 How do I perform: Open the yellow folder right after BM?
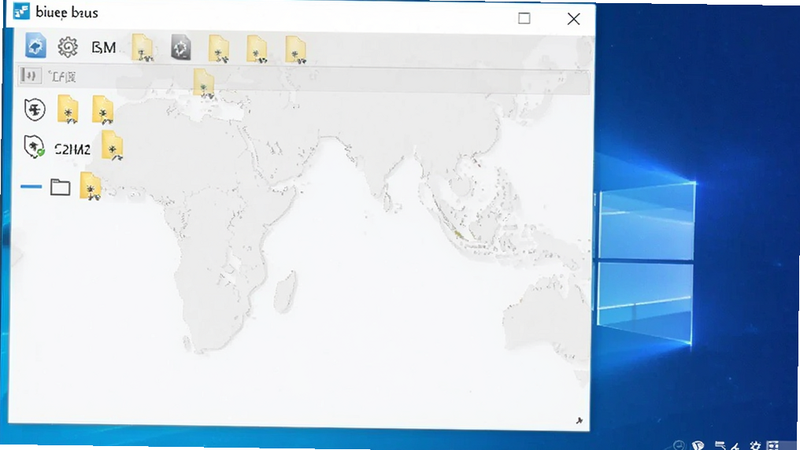[x=142, y=48]
